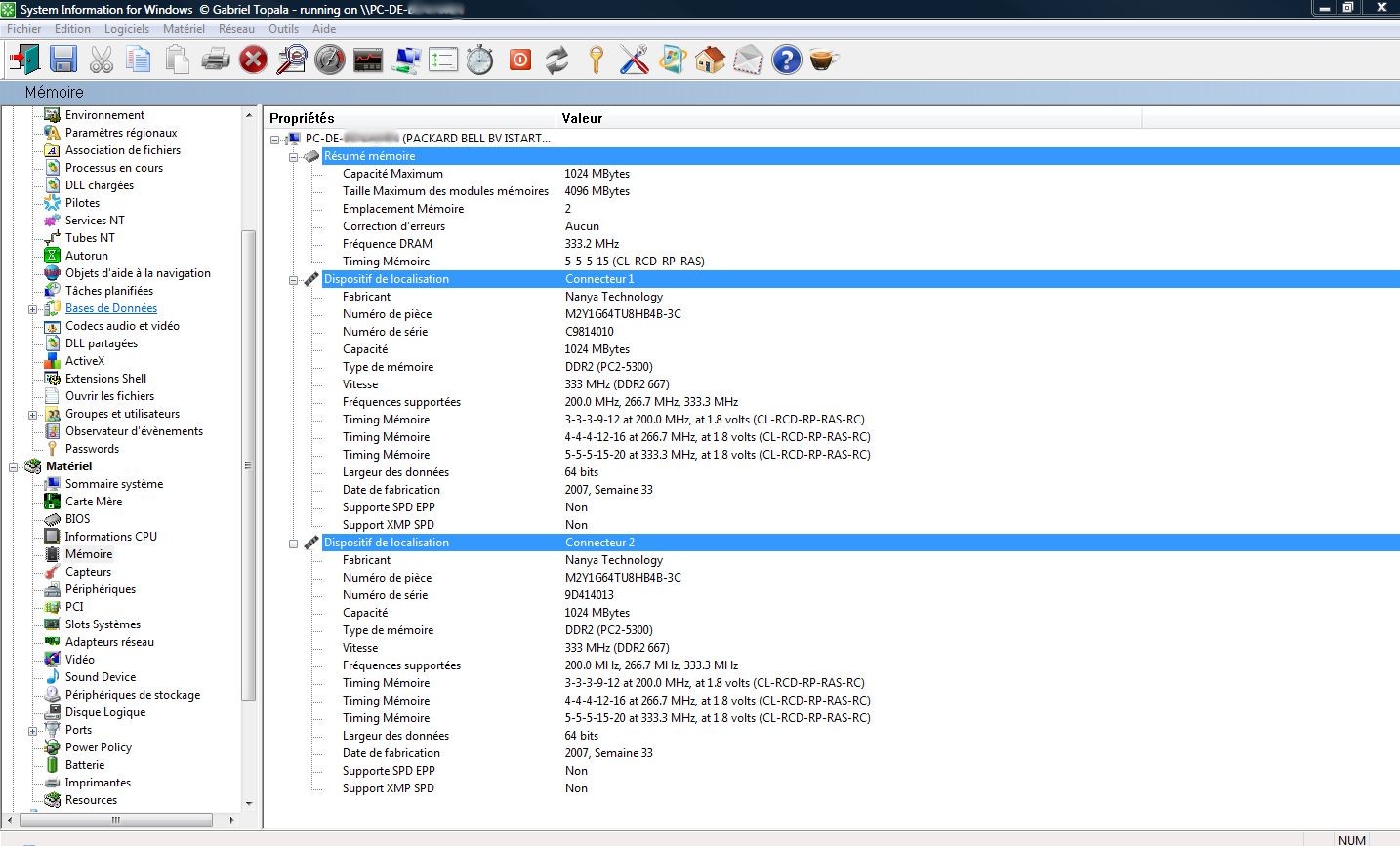Open Périphériques de stockage in the tree
Viewport: 1400px width, 846px height.
(x=133, y=695)
